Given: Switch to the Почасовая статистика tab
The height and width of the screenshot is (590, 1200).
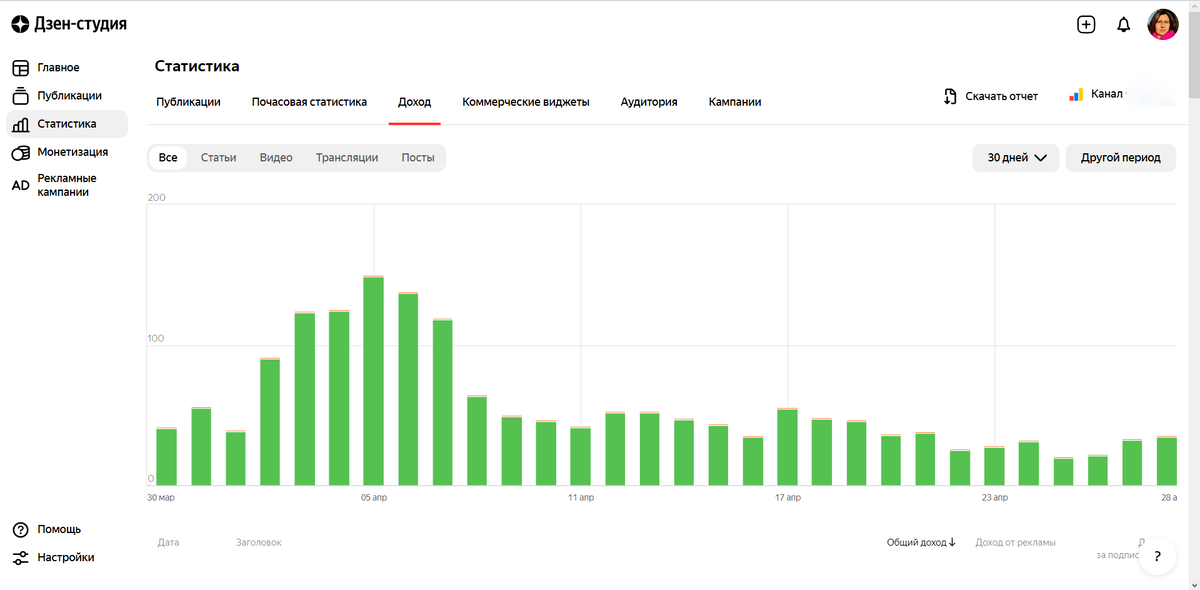Looking at the screenshot, I should click(x=309, y=102).
